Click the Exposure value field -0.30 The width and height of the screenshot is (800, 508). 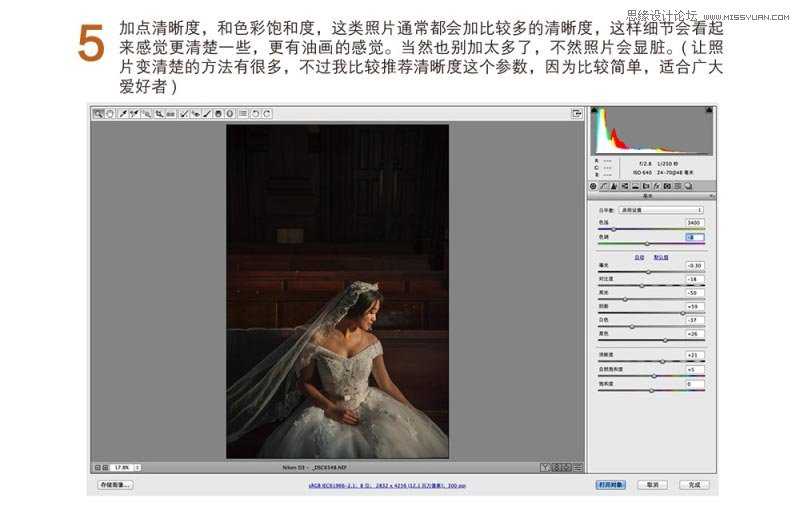click(694, 265)
